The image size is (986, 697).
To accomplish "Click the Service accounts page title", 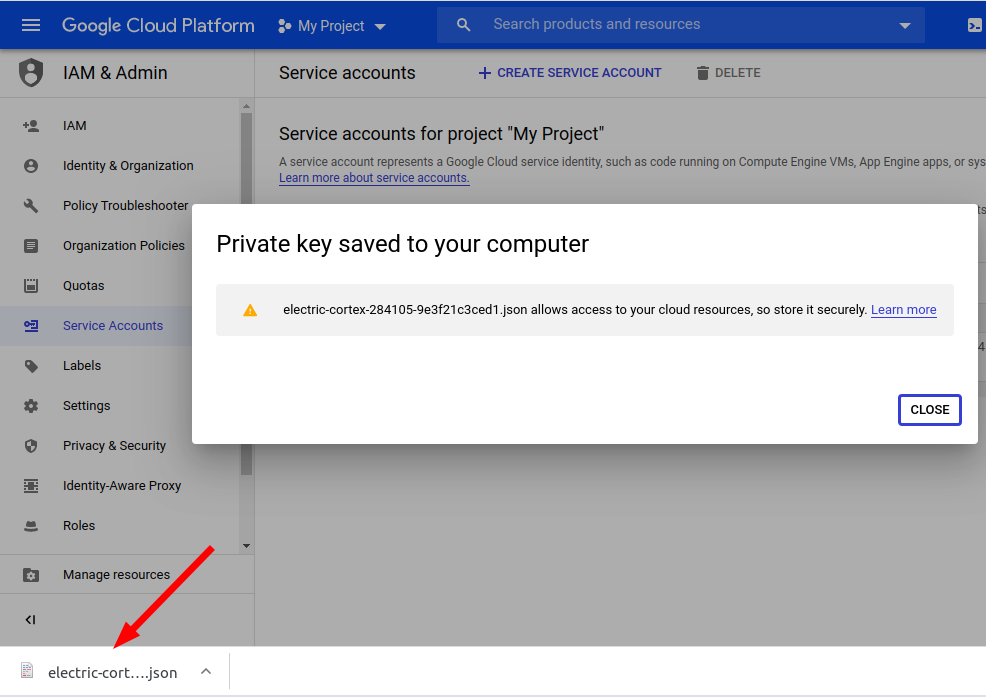I will click(347, 73).
